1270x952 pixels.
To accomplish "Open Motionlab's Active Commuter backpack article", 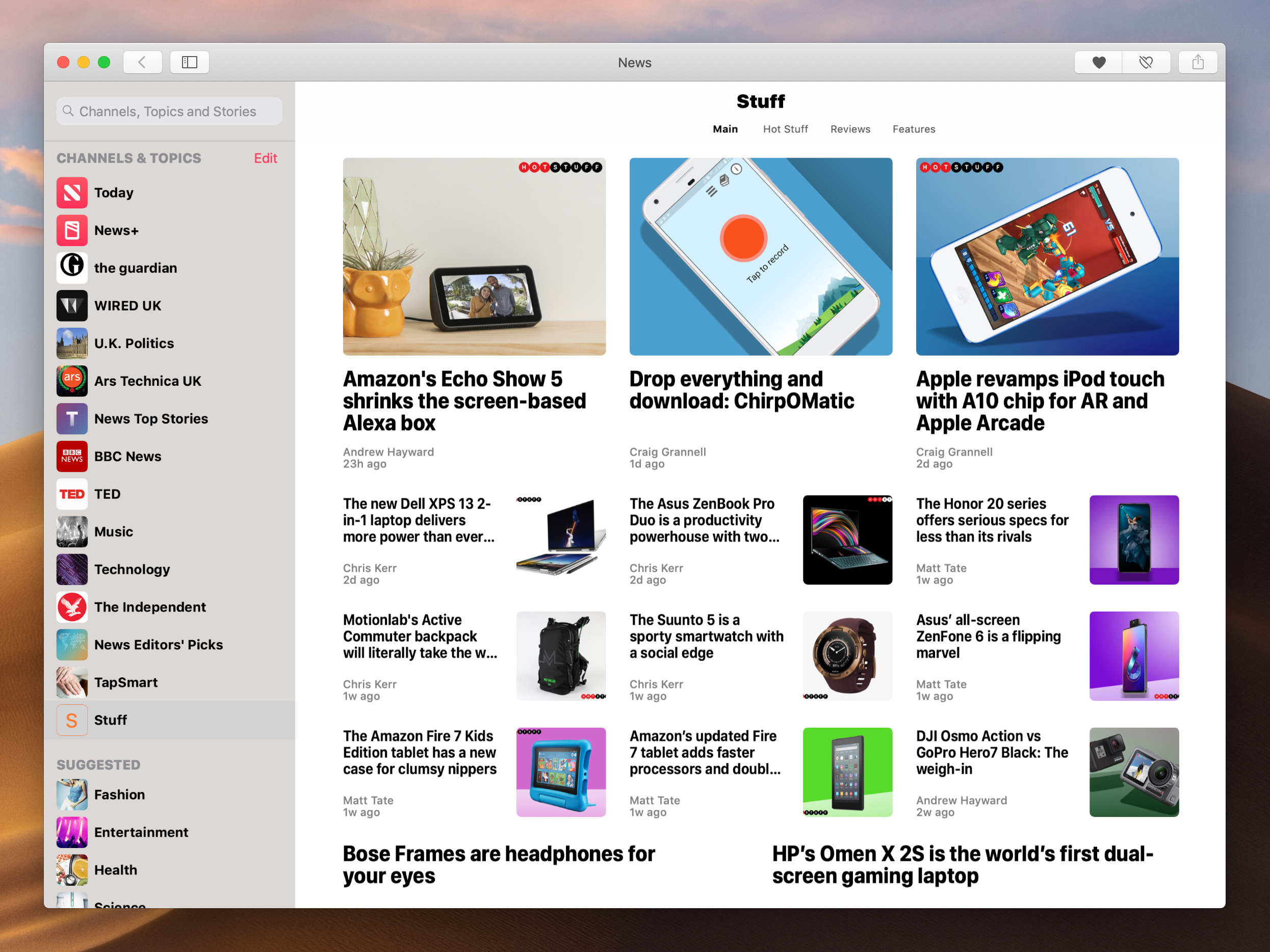I will tap(420, 637).
